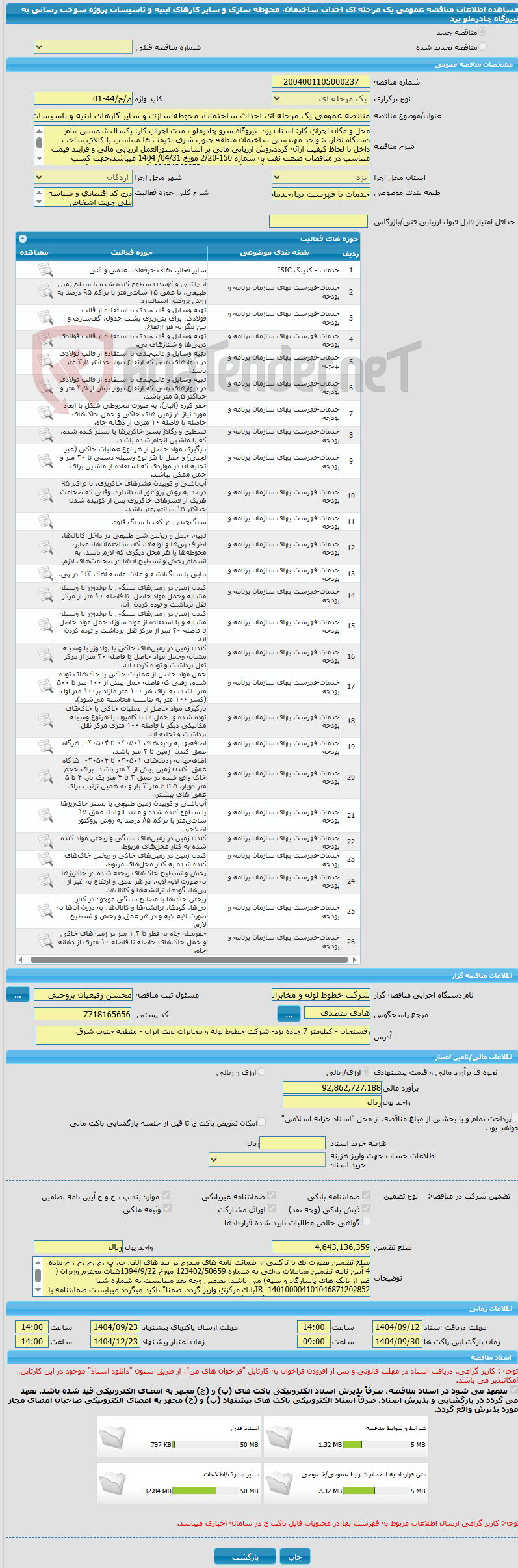
Task: Open the view icon for activity row 3
Action: click(x=45, y=318)
